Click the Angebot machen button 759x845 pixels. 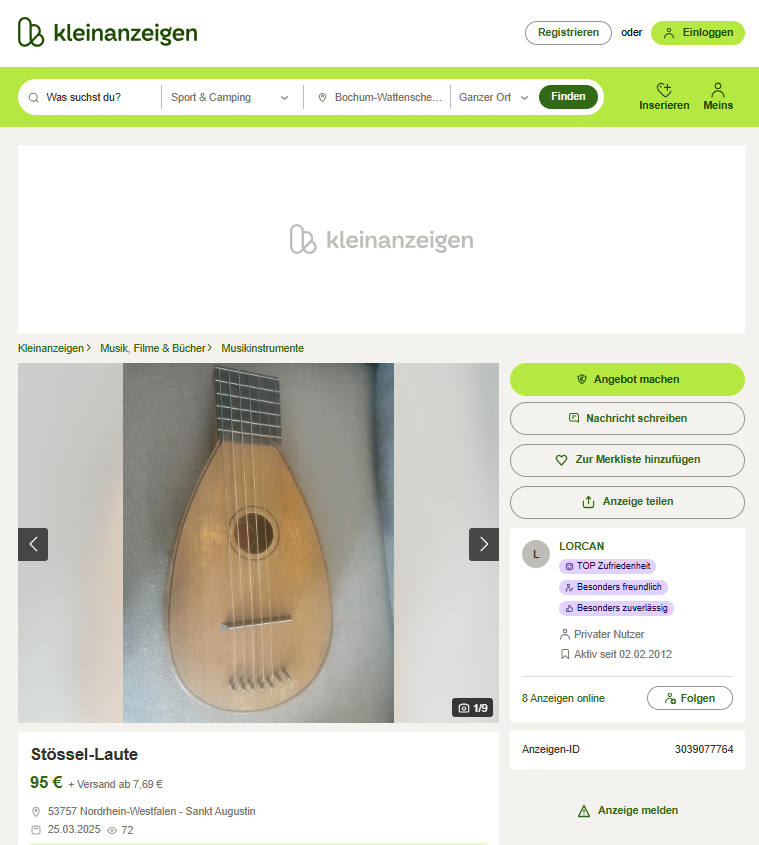point(627,379)
